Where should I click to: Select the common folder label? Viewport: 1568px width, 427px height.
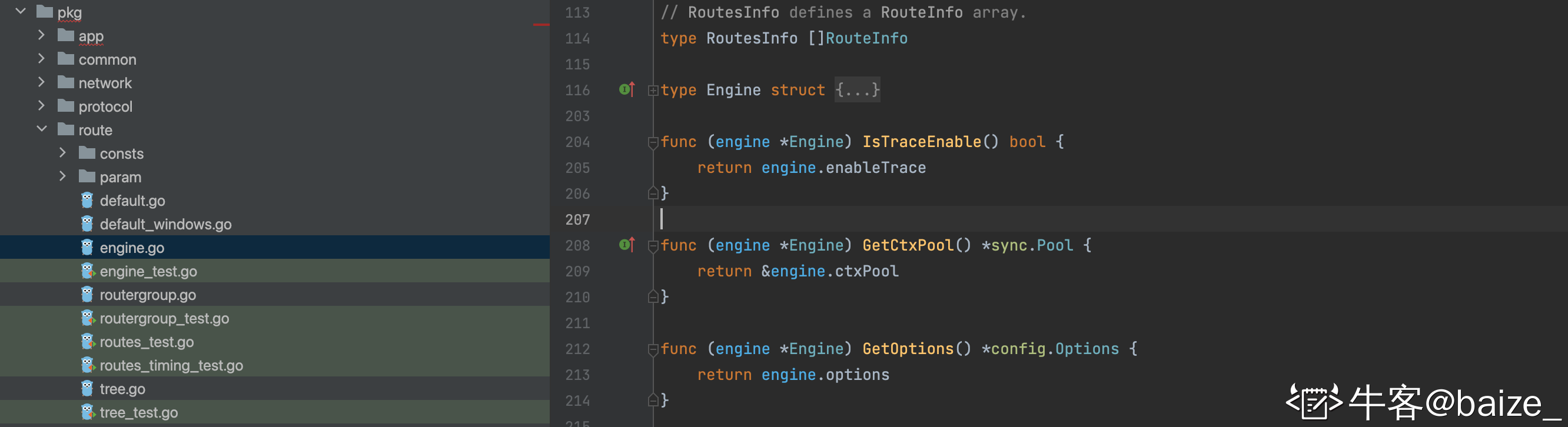(x=107, y=59)
